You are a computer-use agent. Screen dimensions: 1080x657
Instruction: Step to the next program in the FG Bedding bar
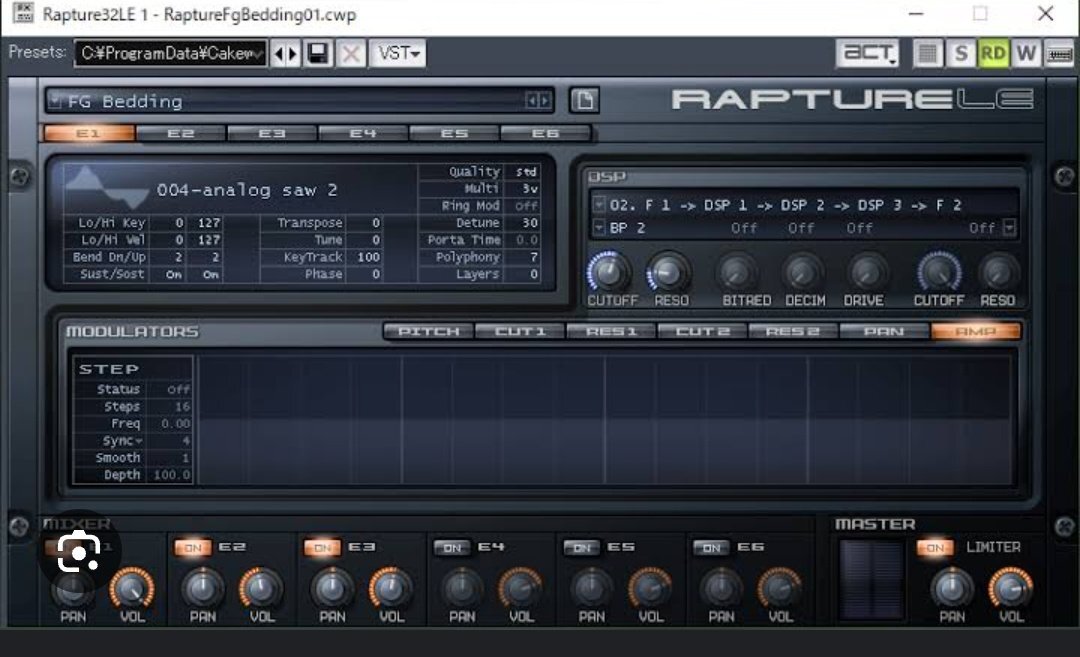tap(544, 101)
